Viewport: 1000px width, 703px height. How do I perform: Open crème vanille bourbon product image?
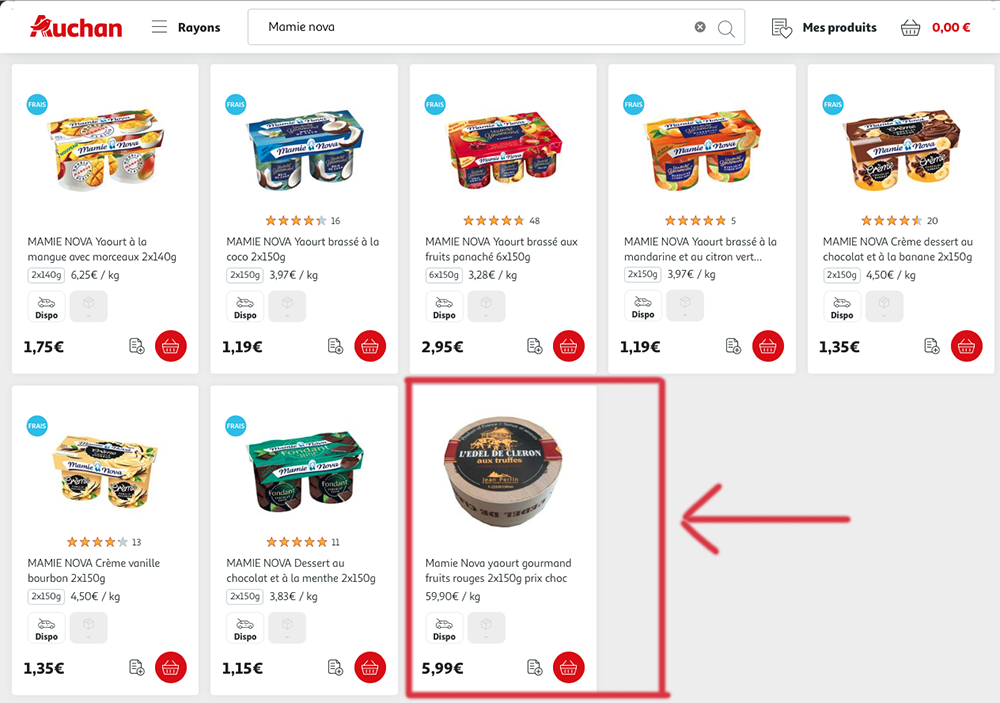(106, 472)
